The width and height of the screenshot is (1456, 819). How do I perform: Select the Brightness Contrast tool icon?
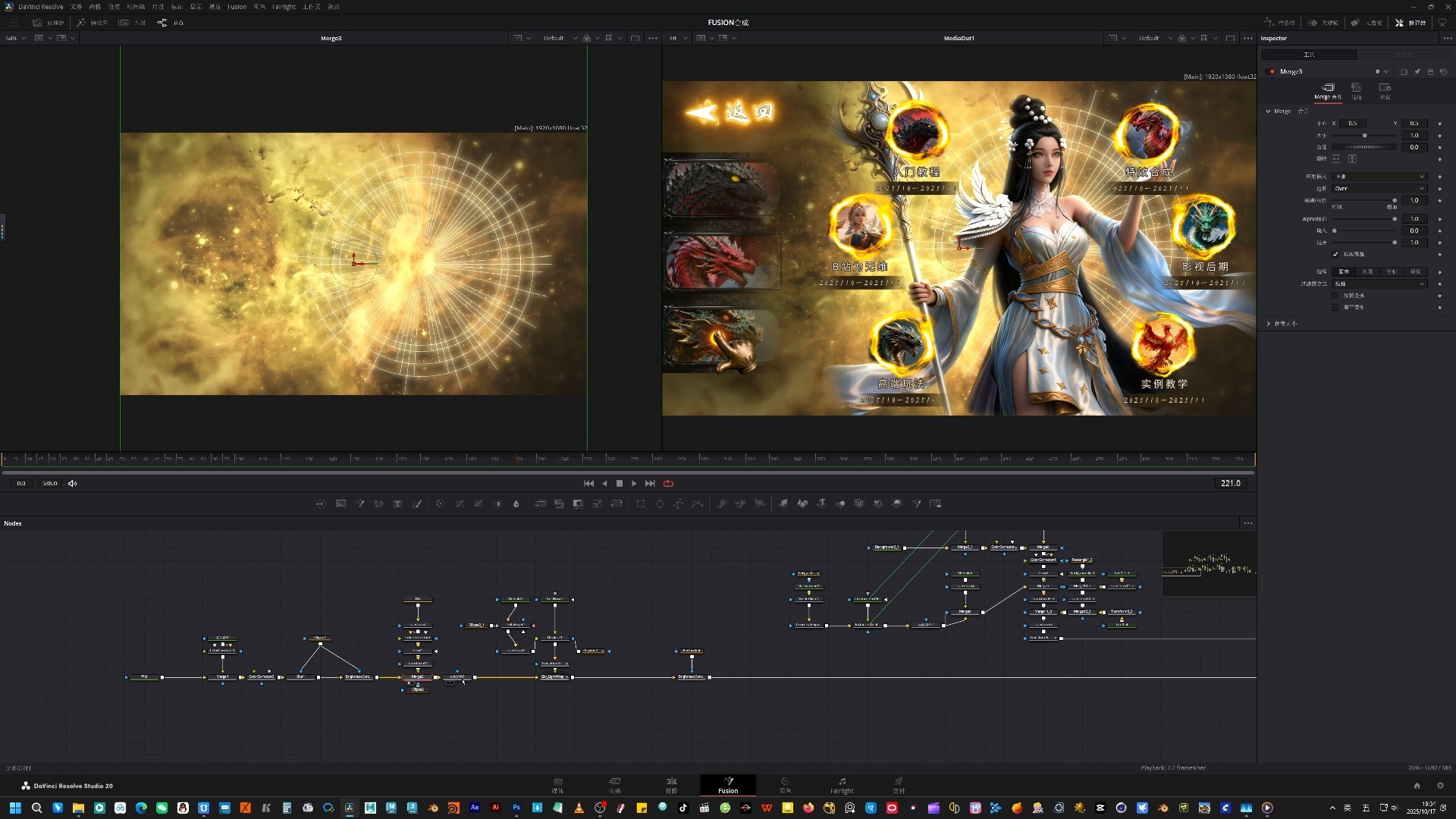(498, 504)
